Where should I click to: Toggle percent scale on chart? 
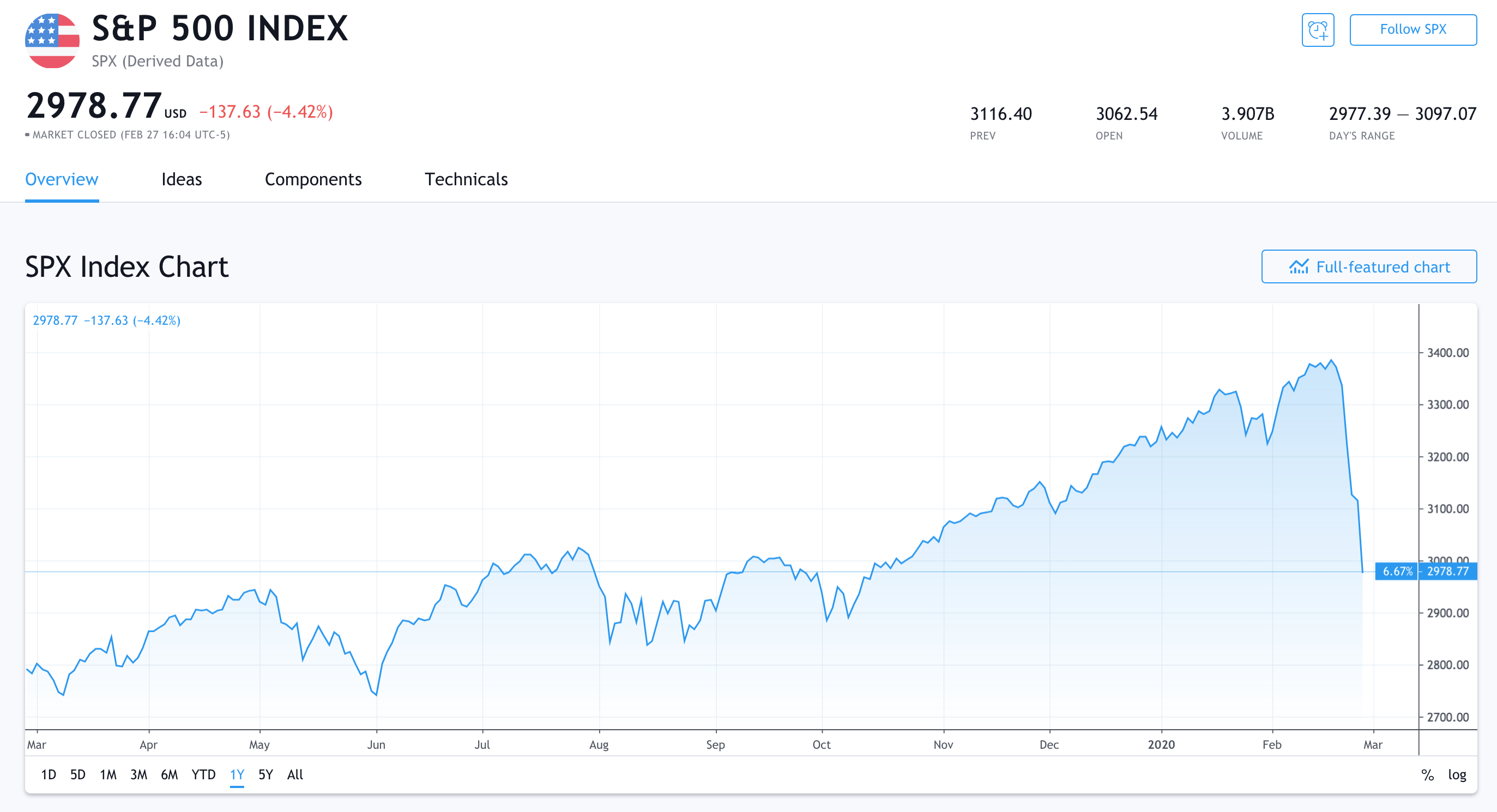[x=1427, y=774]
